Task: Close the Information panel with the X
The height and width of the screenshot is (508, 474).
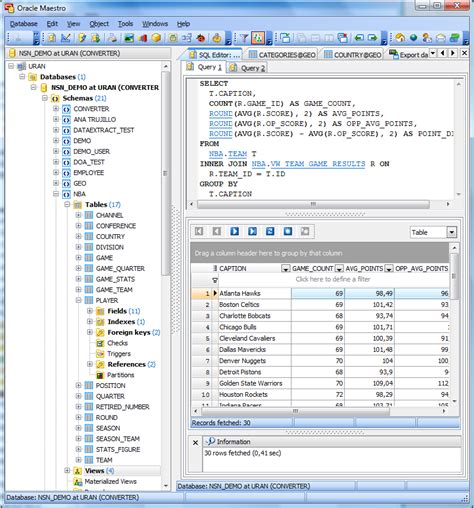Action: [x=196, y=443]
